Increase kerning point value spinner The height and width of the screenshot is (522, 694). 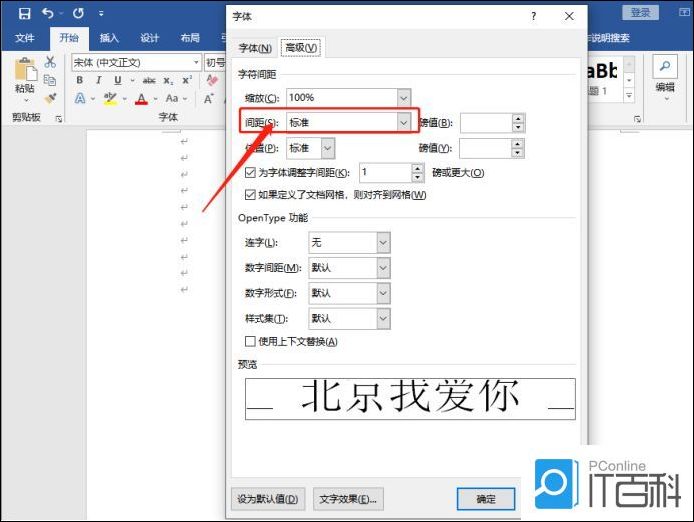(x=417, y=169)
